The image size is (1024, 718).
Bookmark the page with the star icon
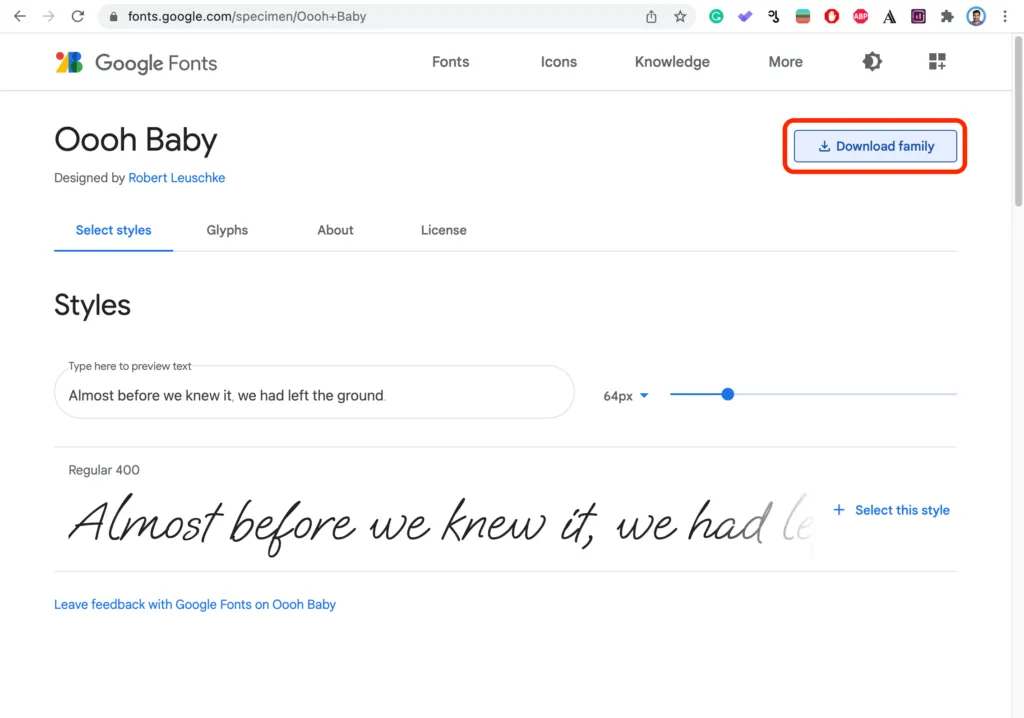point(681,16)
